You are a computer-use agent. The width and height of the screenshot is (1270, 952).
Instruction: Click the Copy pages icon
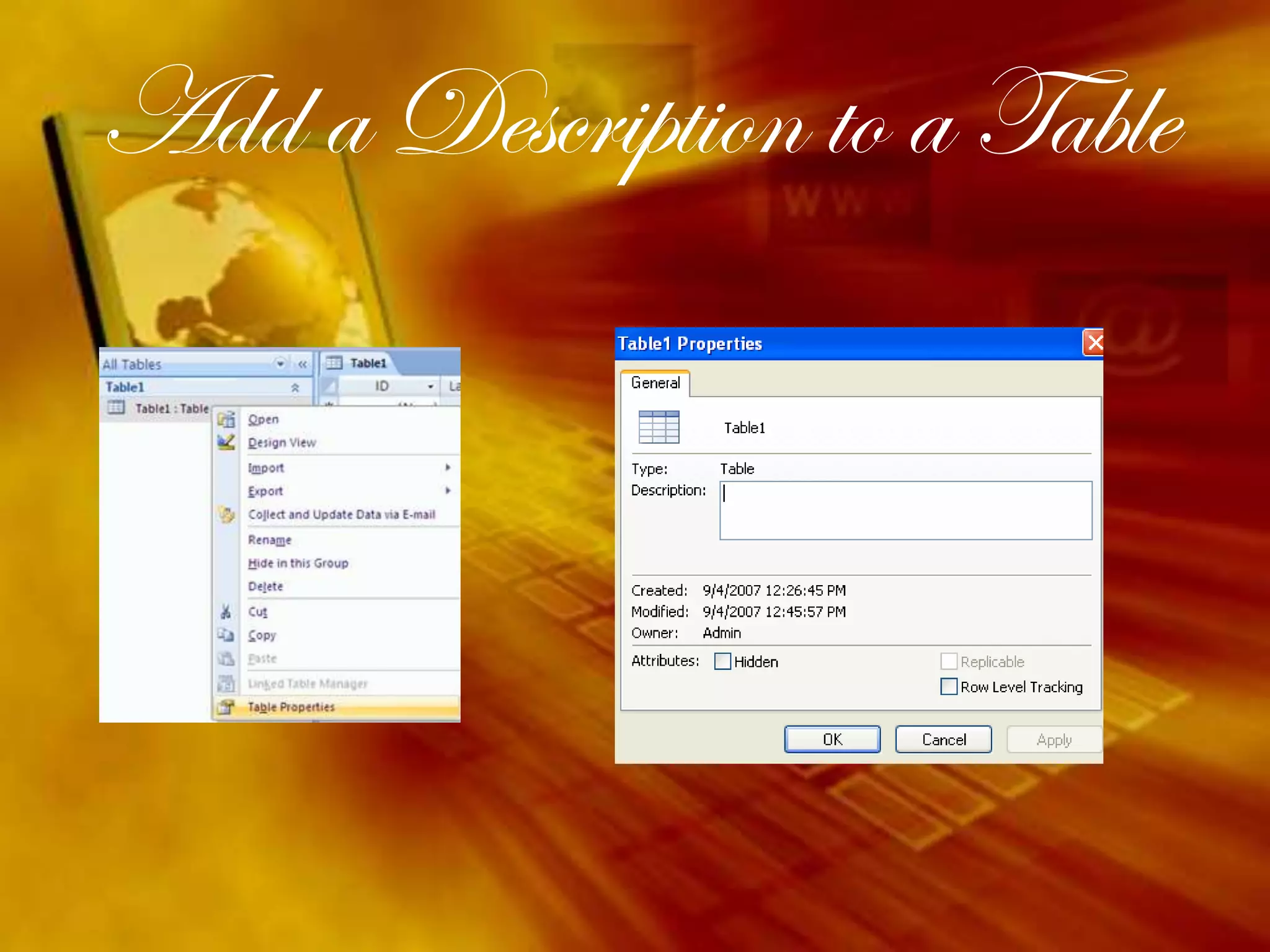click(226, 635)
